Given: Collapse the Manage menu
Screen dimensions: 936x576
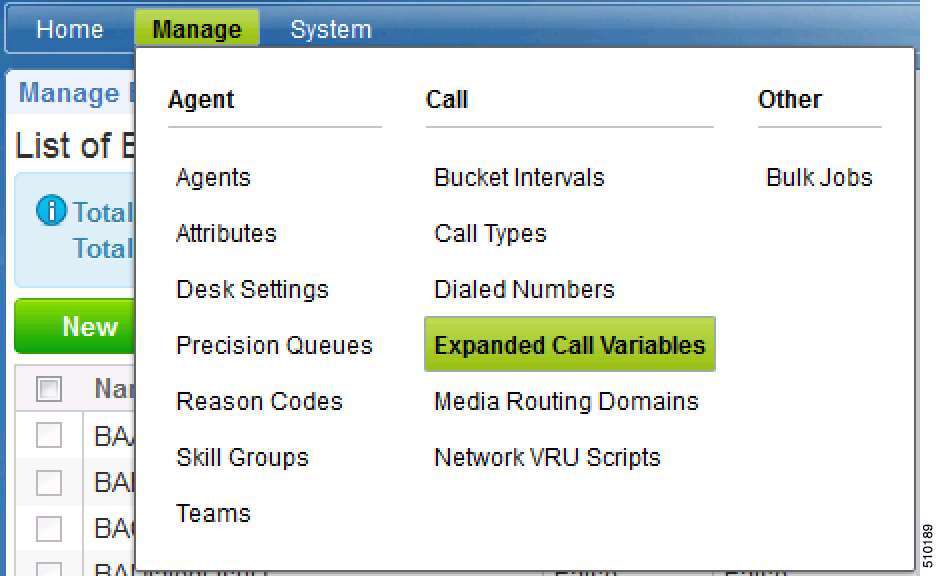Looking at the screenshot, I should coord(197,30).
